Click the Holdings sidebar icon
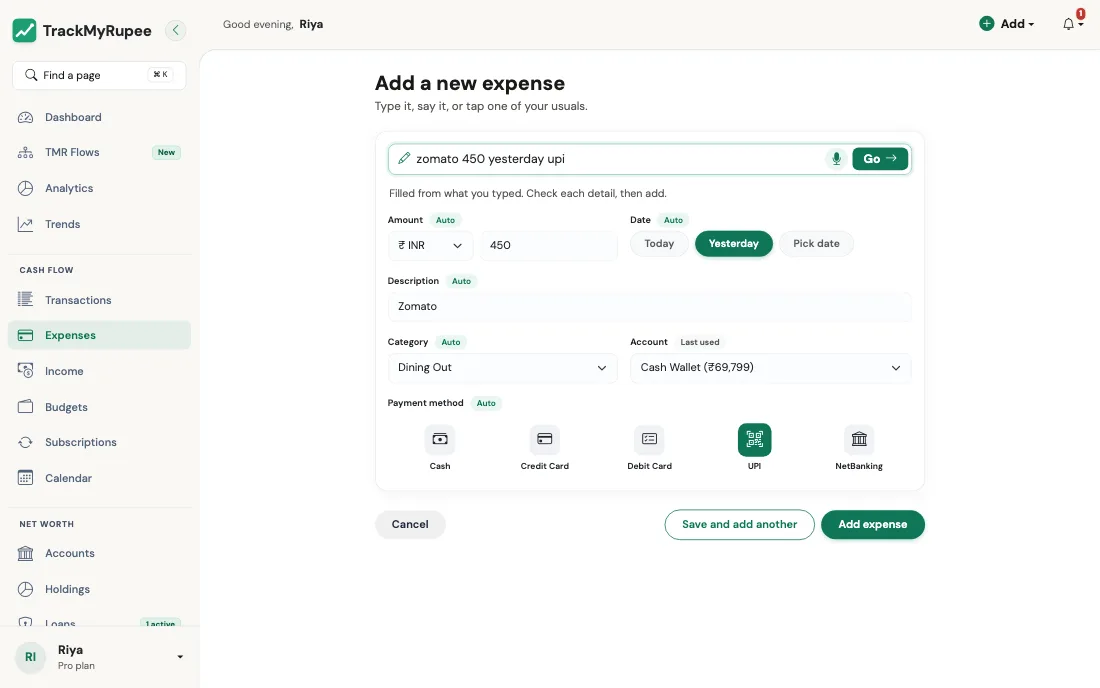The image size is (1100, 688). tap(25, 589)
